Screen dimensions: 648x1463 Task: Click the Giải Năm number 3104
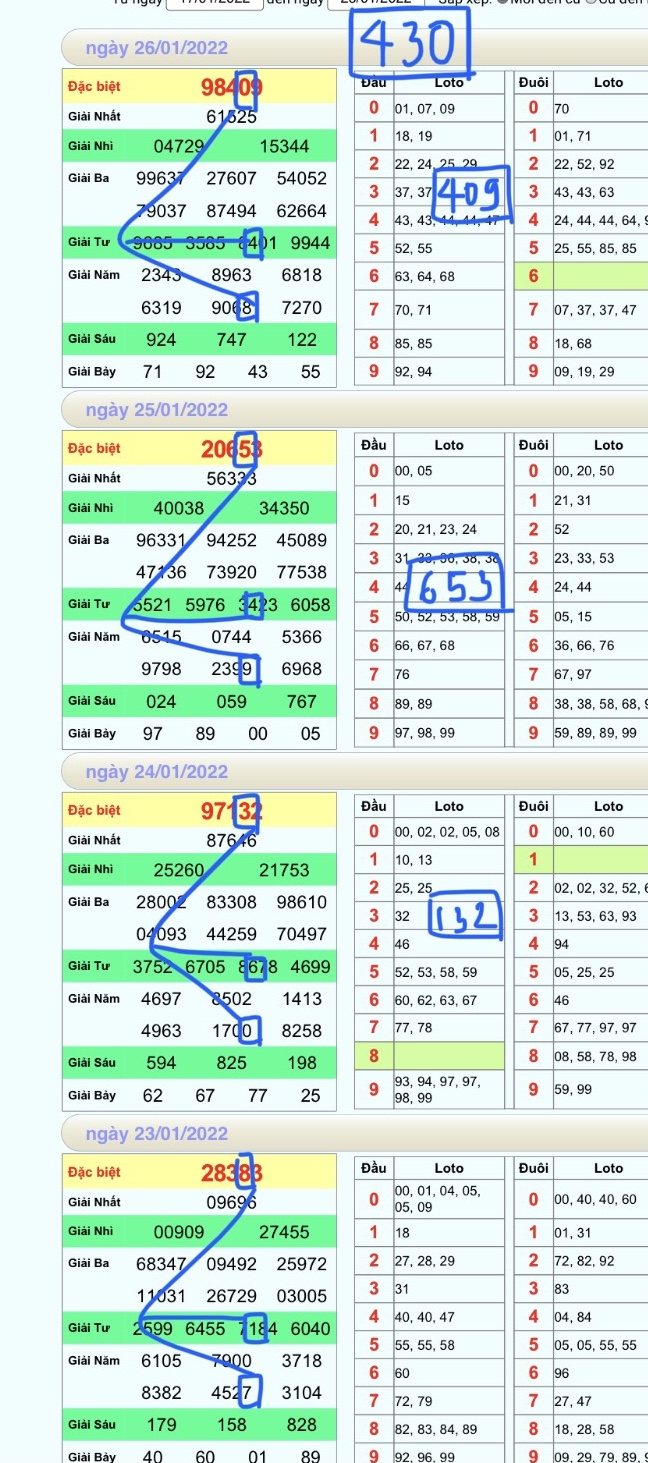301,1392
